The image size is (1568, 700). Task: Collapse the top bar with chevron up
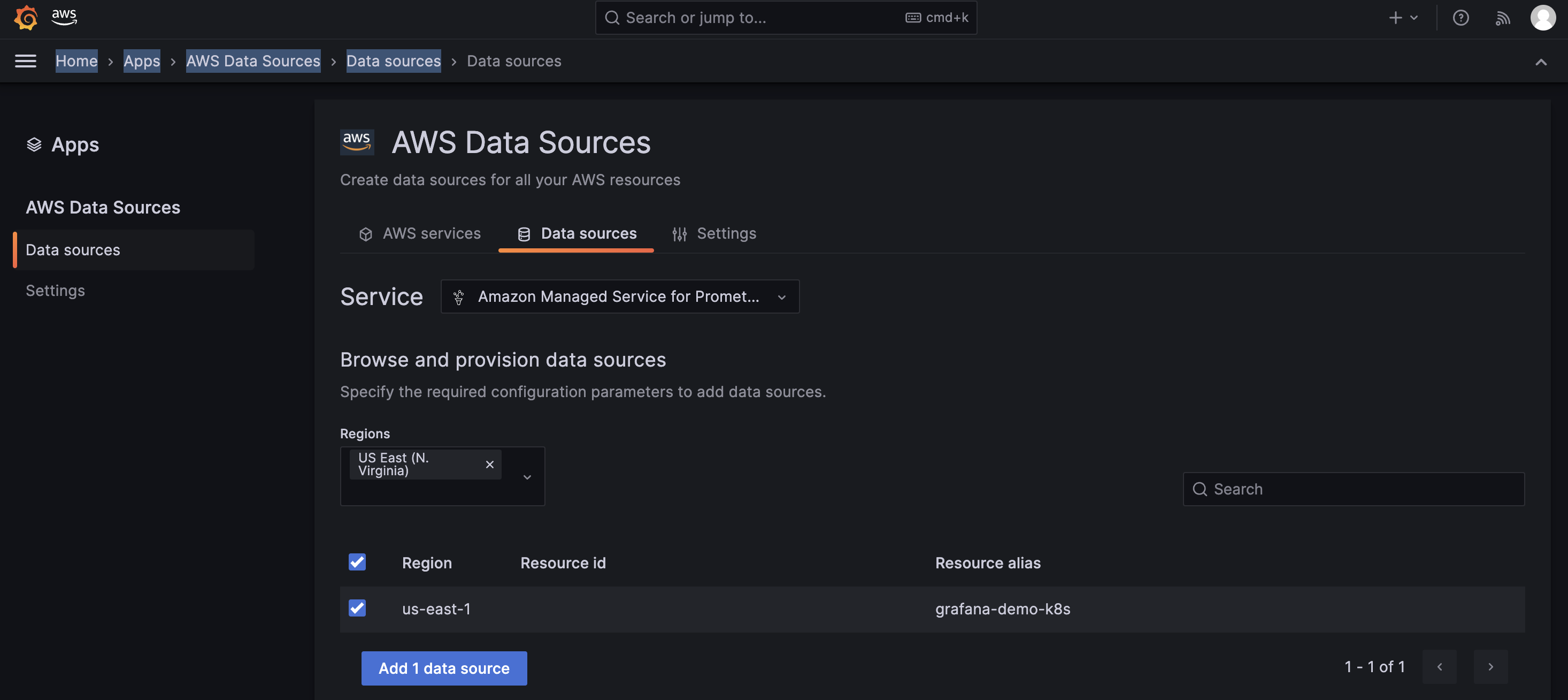[x=1541, y=62]
